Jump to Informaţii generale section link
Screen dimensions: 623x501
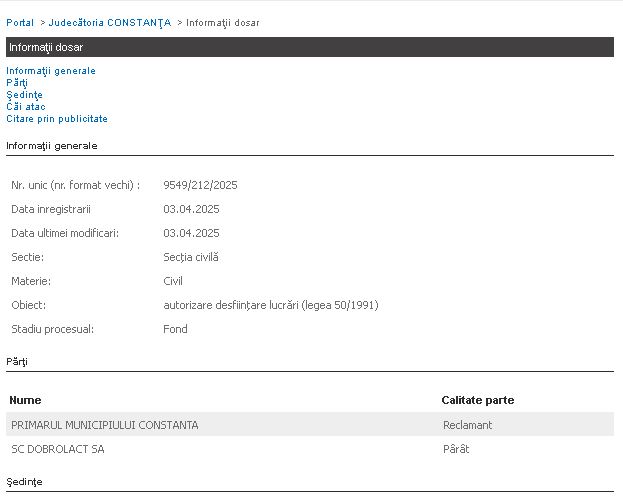click(x=51, y=71)
